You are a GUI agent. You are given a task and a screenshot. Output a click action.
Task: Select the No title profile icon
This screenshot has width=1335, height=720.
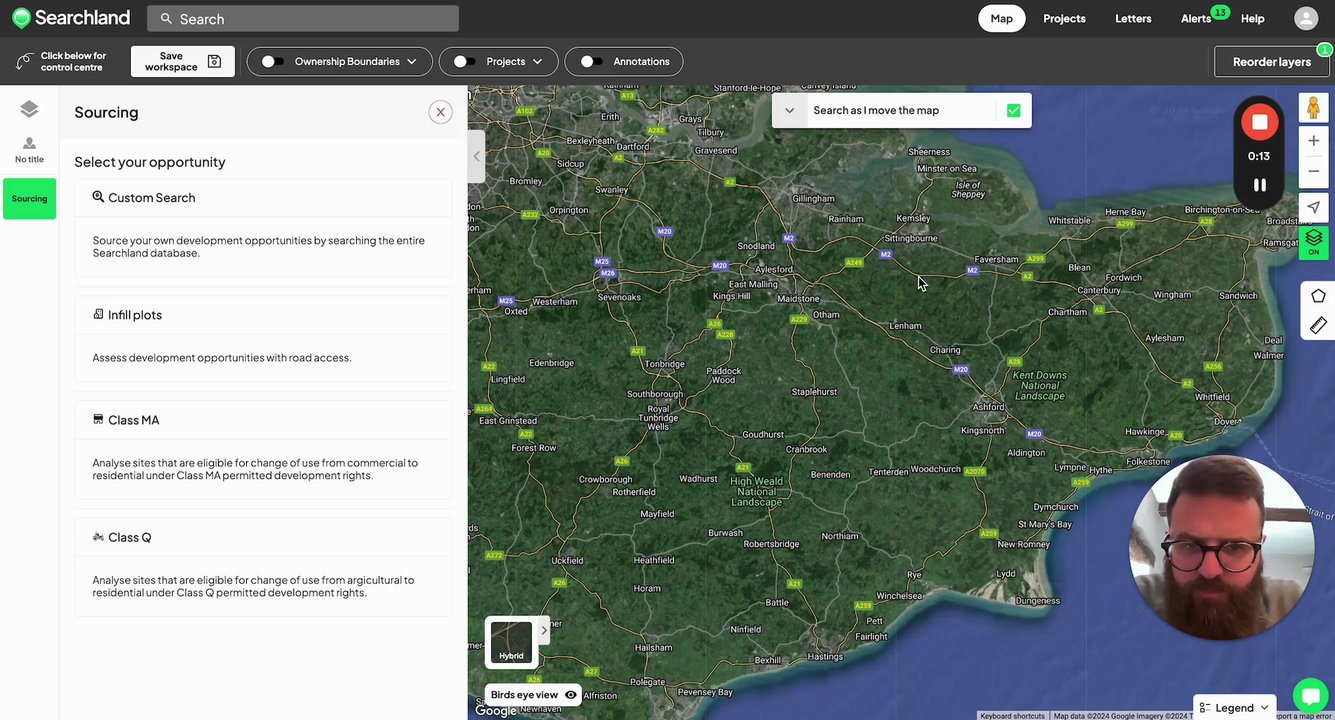pos(29,150)
